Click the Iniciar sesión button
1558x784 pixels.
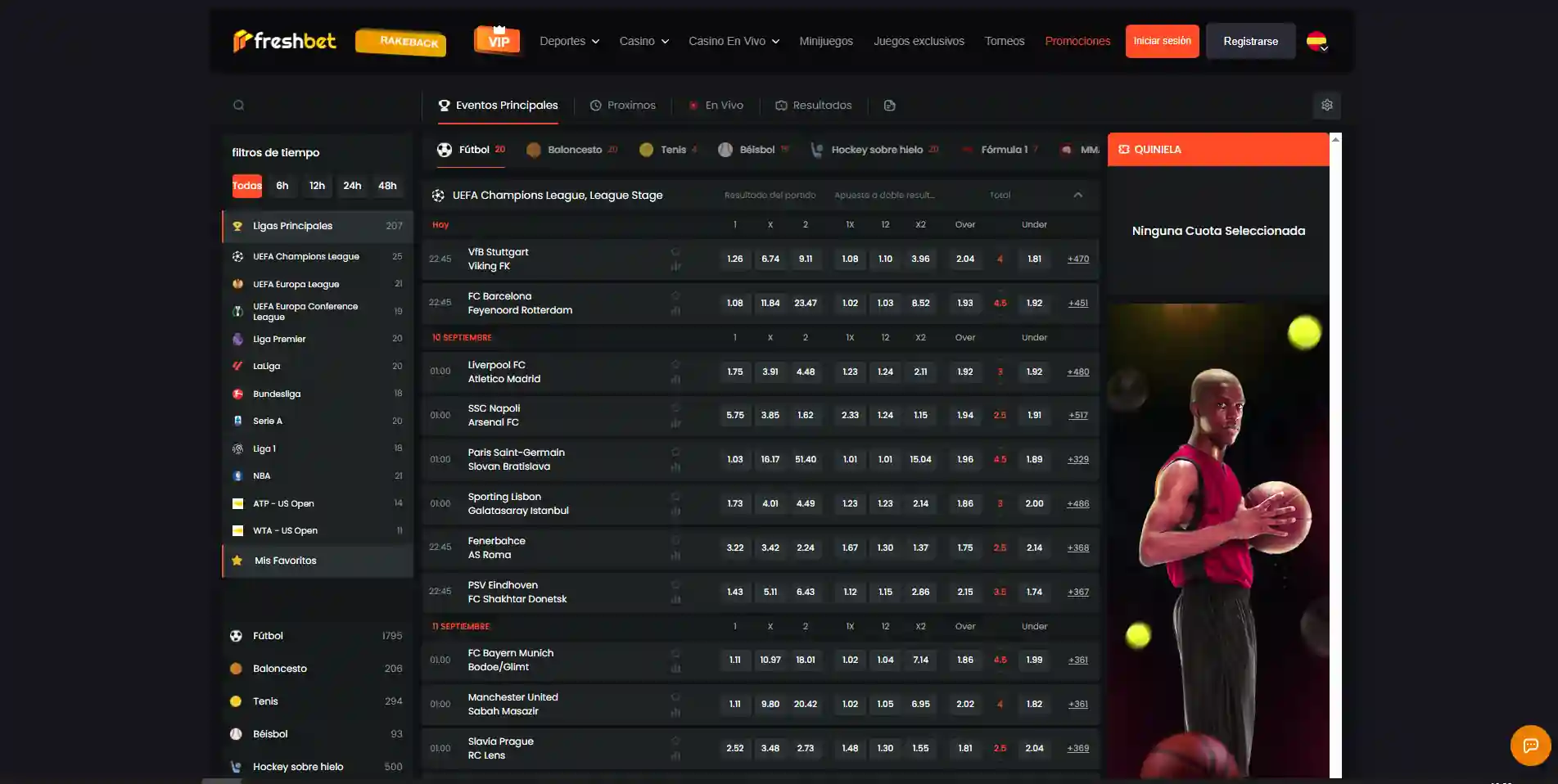[1162, 41]
